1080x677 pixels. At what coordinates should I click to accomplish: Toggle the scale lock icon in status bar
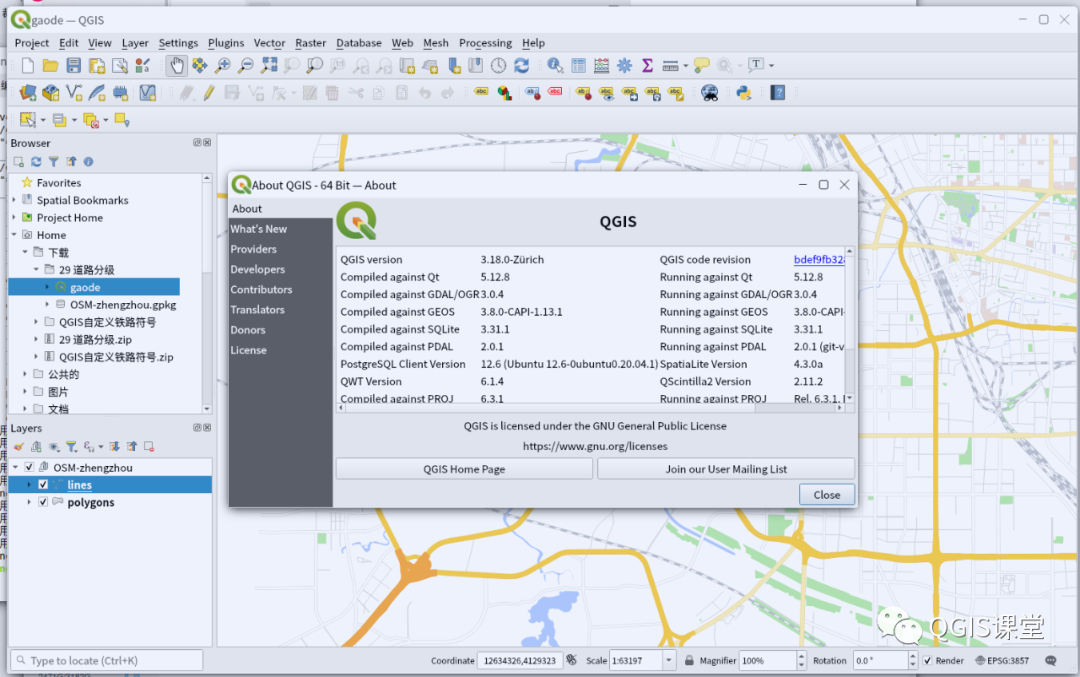point(689,660)
